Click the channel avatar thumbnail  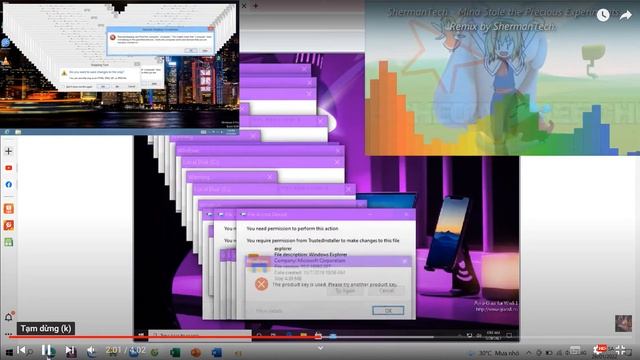point(623,323)
